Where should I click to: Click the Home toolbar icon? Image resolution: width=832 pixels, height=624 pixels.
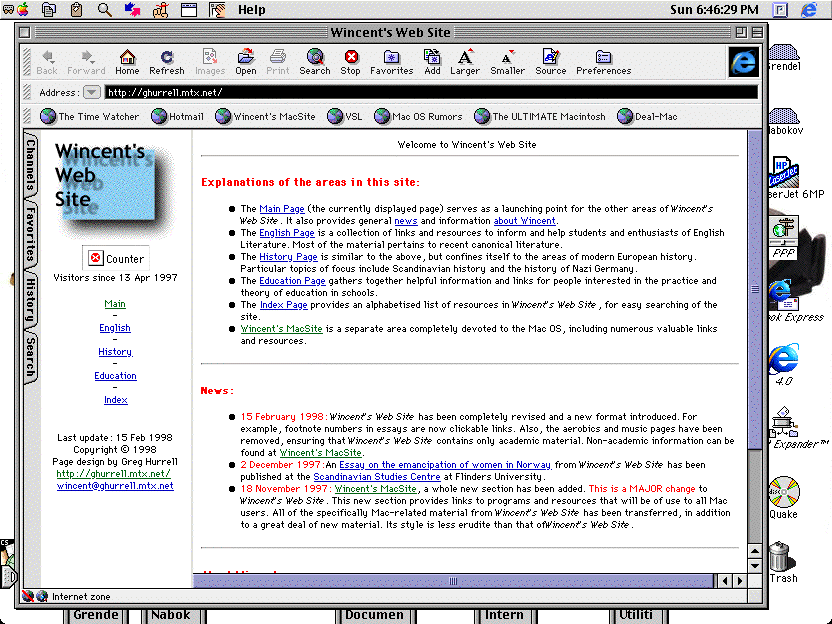127,60
